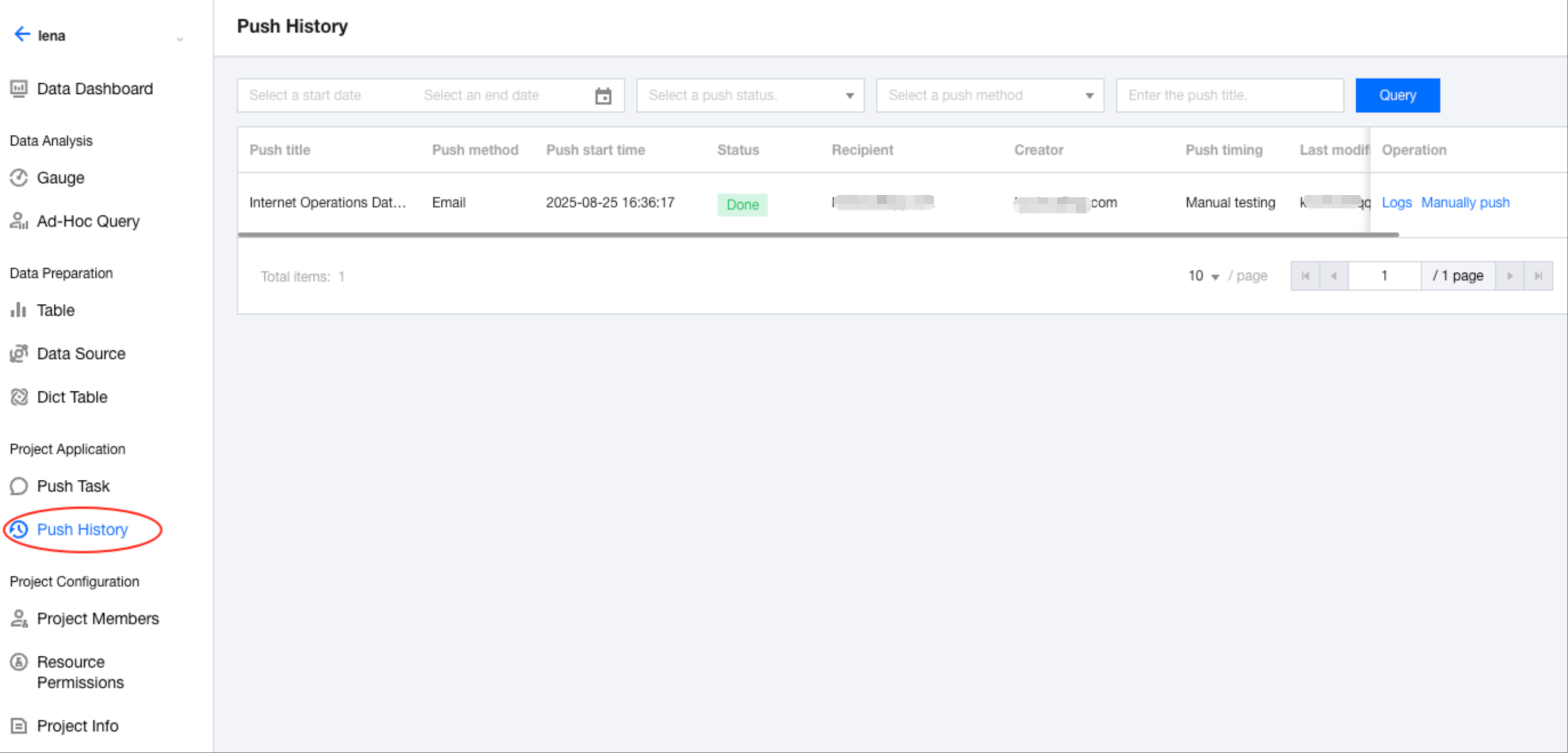Open the push status dropdown
Screen dimensions: 1568x753
750,95
